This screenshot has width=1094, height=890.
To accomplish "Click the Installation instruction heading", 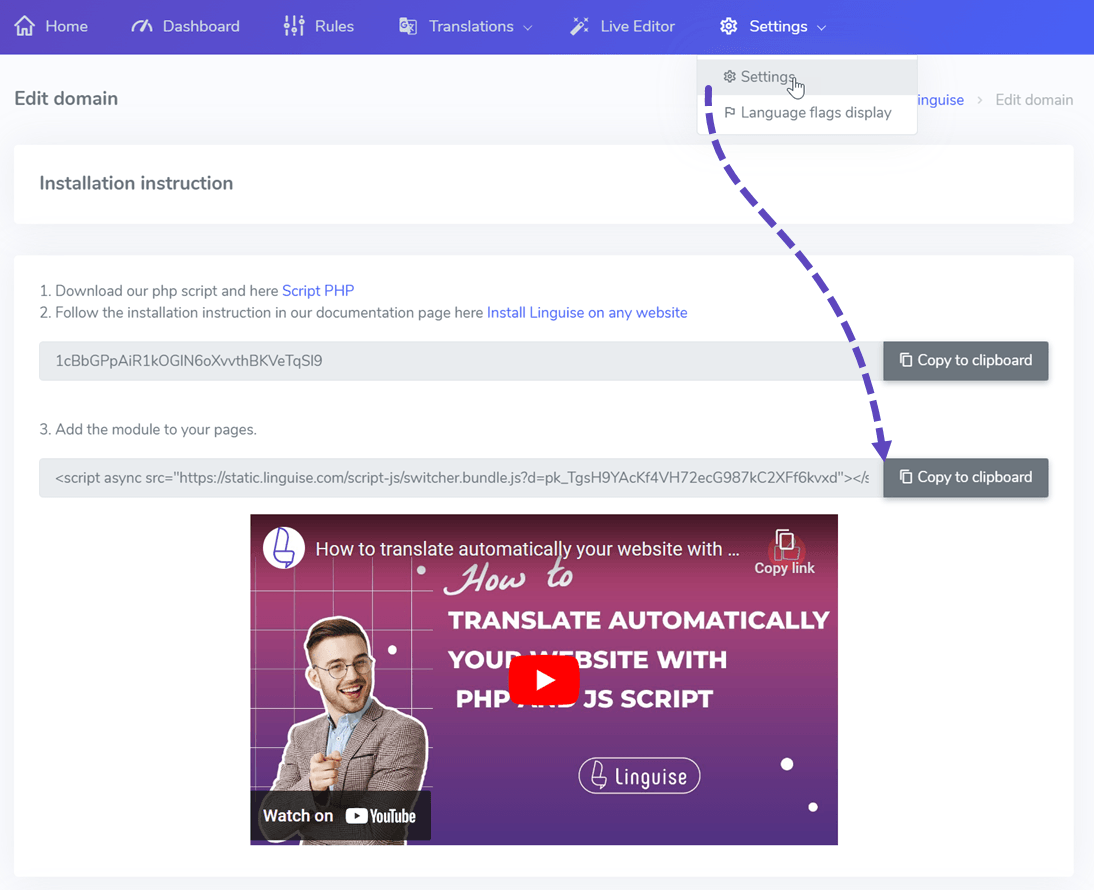I will (x=136, y=183).
